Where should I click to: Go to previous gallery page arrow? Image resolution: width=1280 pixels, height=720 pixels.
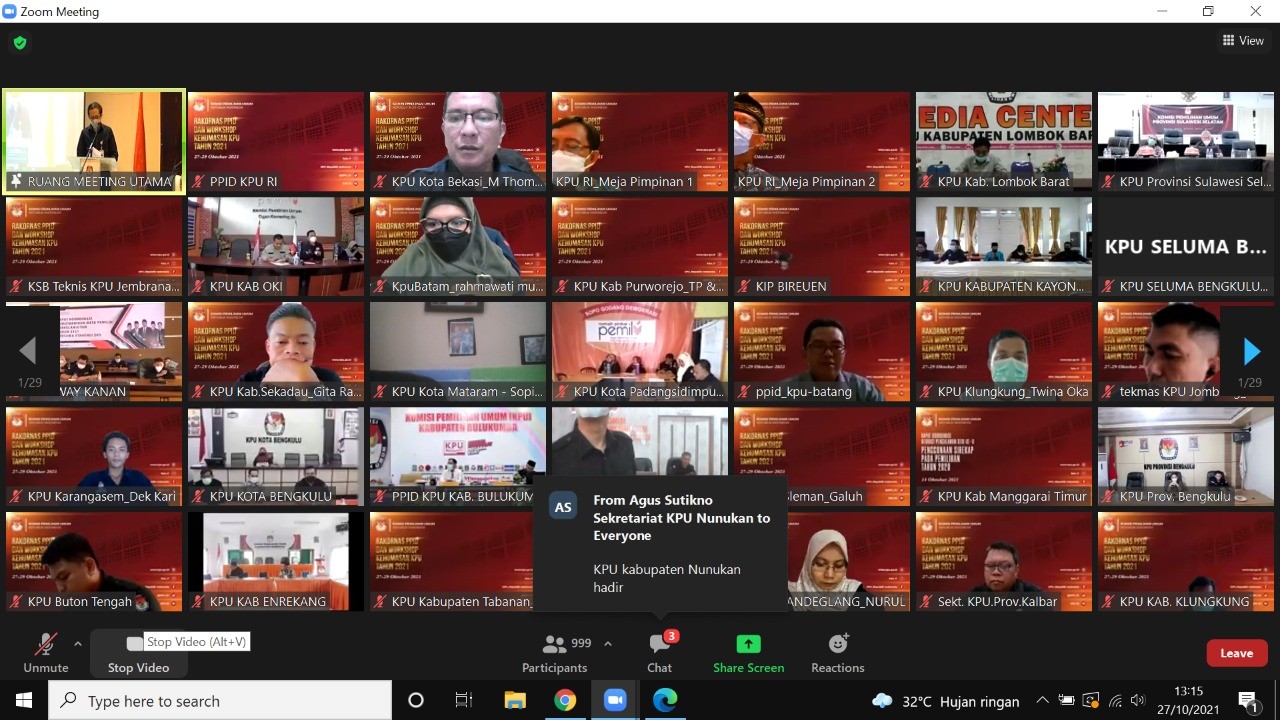click(x=28, y=351)
